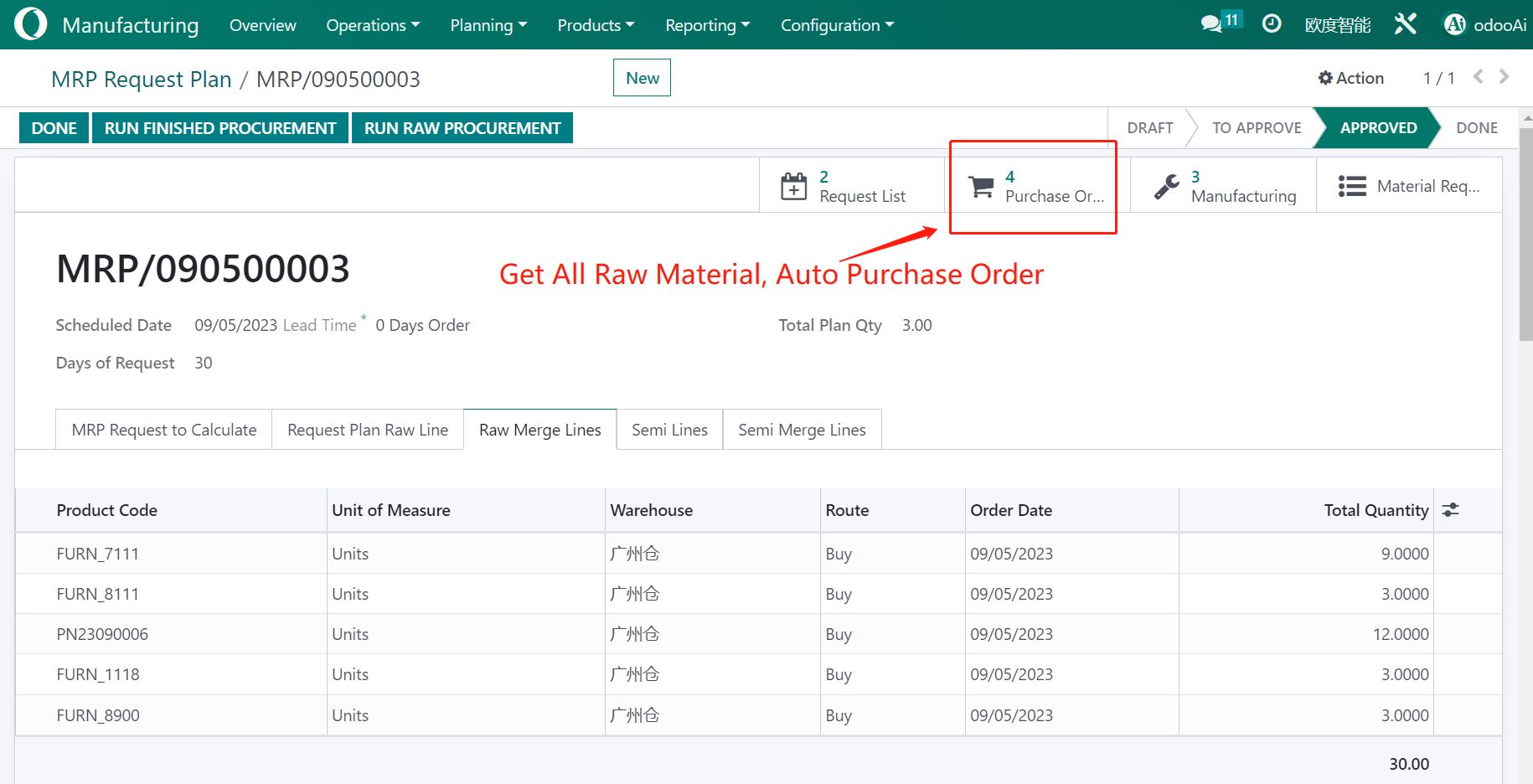
Task: Open the messages chat icon
Action: coord(1210,24)
